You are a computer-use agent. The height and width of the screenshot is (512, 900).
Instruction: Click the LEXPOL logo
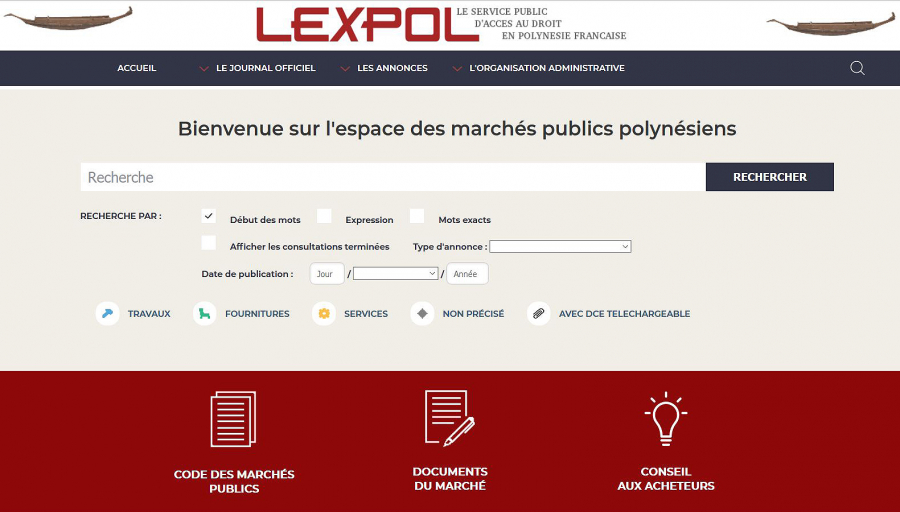point(367,25)
